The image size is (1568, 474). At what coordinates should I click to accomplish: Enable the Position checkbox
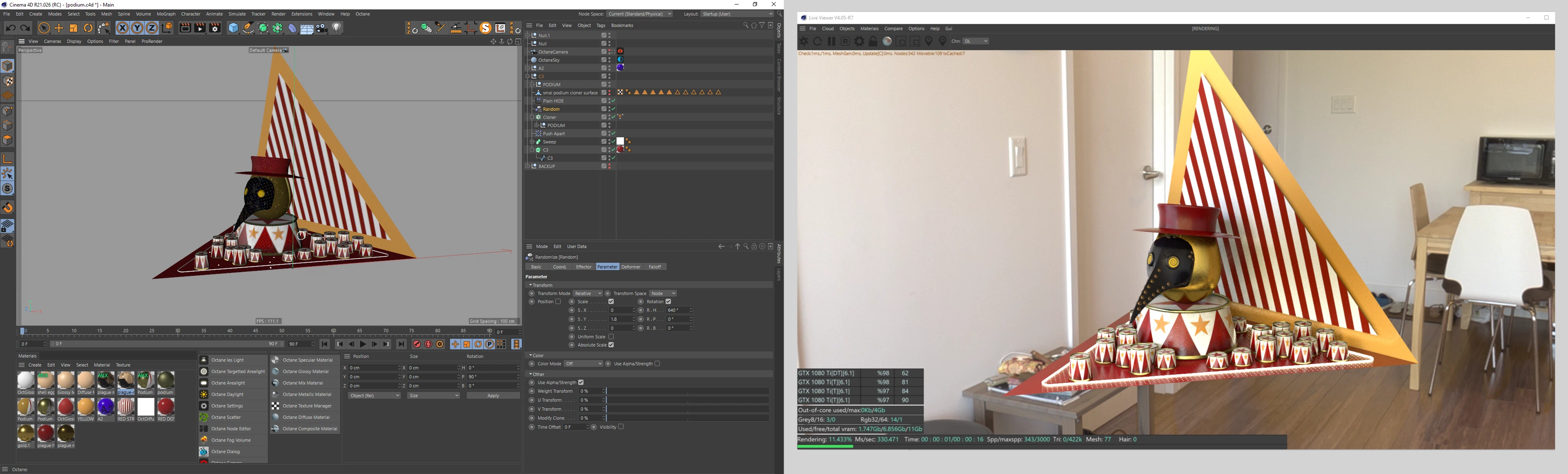[x=557, y=302]
